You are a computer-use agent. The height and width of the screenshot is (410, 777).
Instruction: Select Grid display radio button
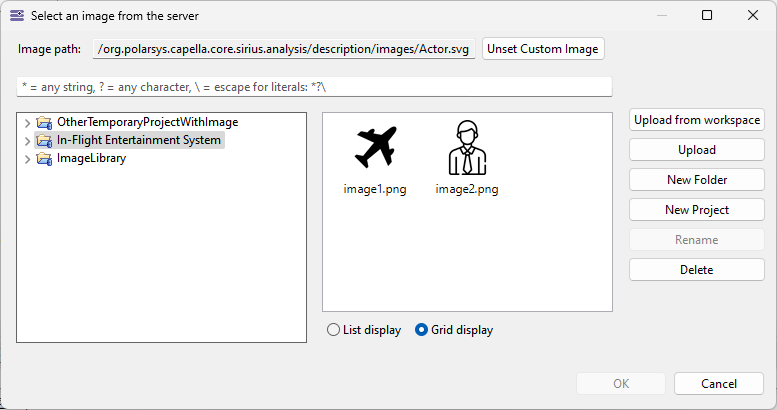(x=422, y=330)
